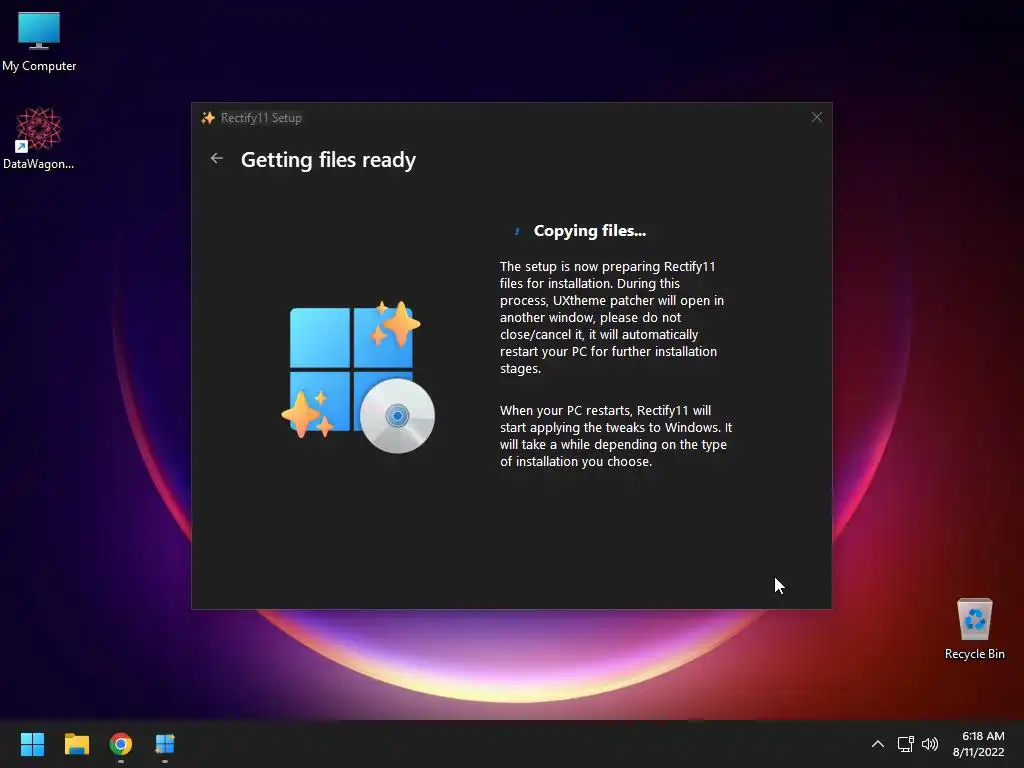Click paragraph starting 'The setup is now preparing'
The width and height of the screenshot is (1024, 768).
pos(612,317)
